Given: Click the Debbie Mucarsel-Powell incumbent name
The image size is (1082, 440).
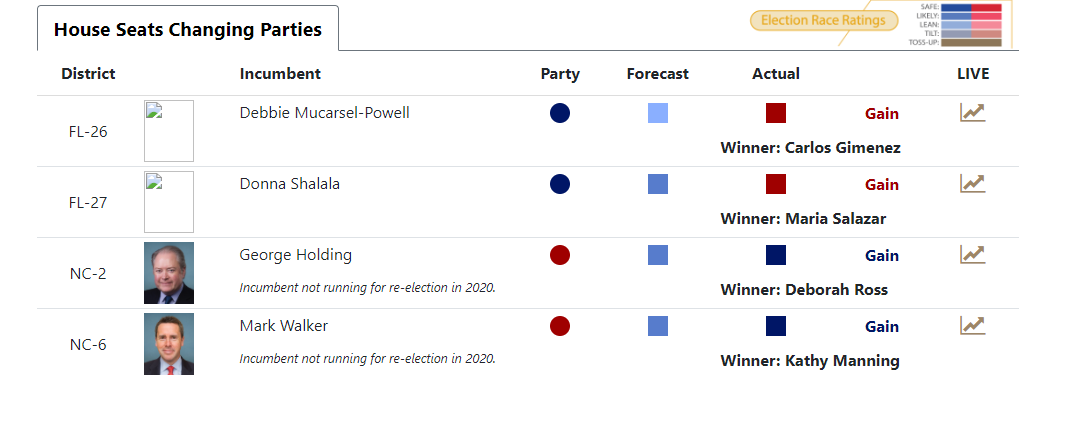Looking at the screenshot, I should 324,113.
